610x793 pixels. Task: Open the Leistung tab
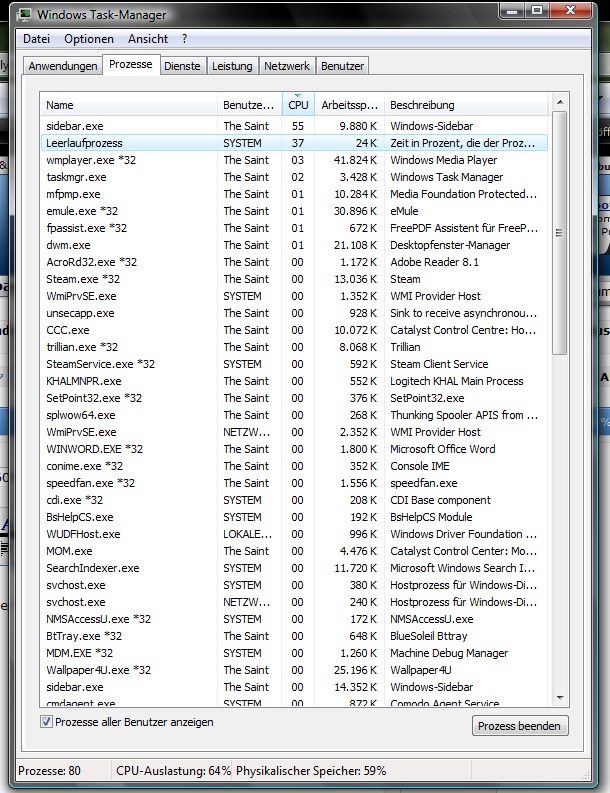tap(232, 66)
